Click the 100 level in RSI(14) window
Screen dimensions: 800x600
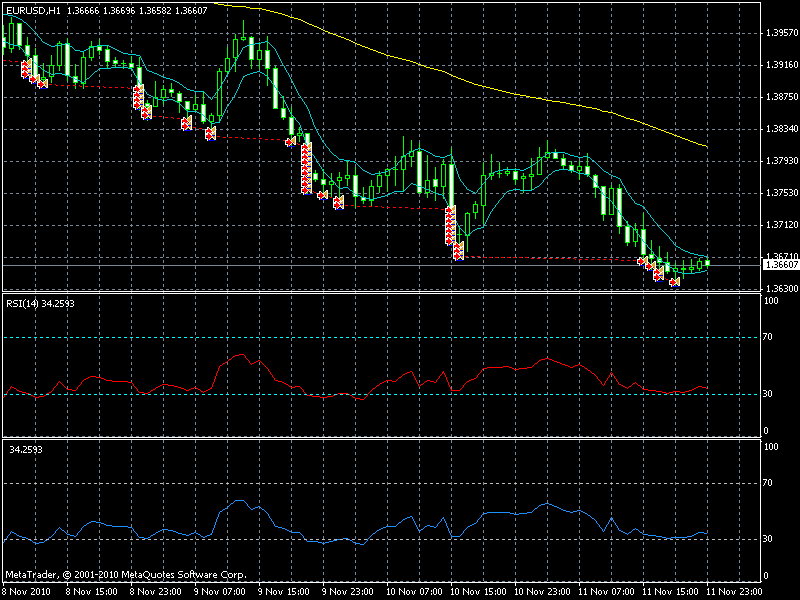[771, 301]
